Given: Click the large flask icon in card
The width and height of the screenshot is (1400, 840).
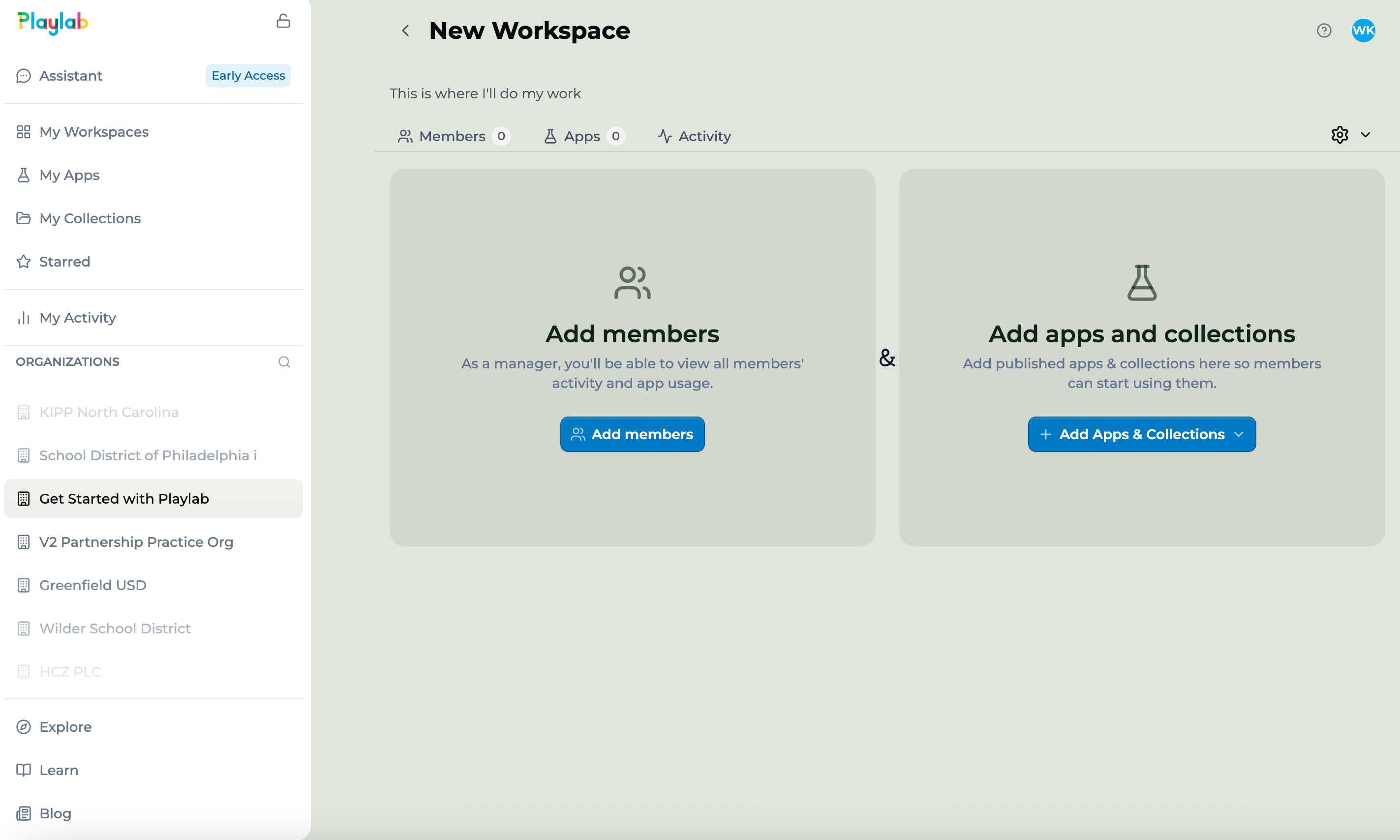Looking at the screenshot, I should pyautogui.click(x=1142, y=282).
